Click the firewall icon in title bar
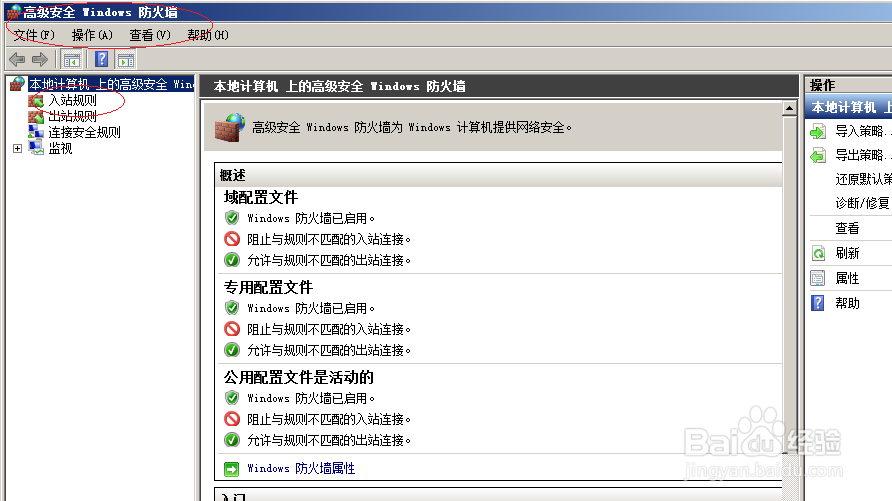Viewport: 892px width, 501px height. click(x=14, y=11)
